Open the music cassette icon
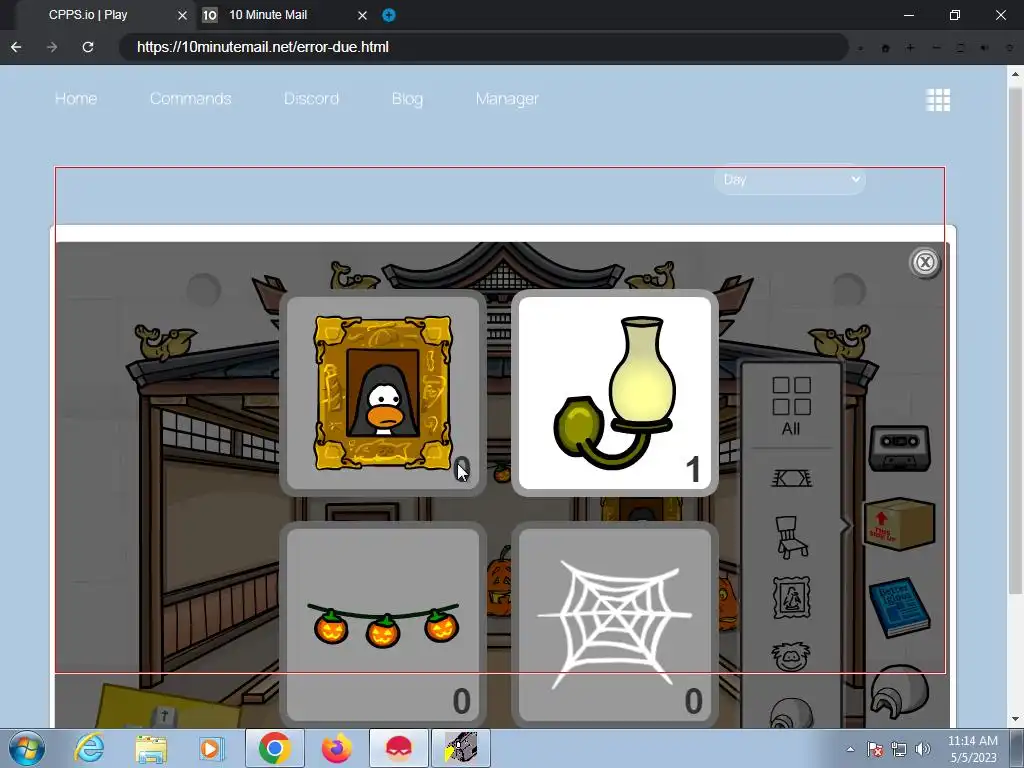 [899, 447]
